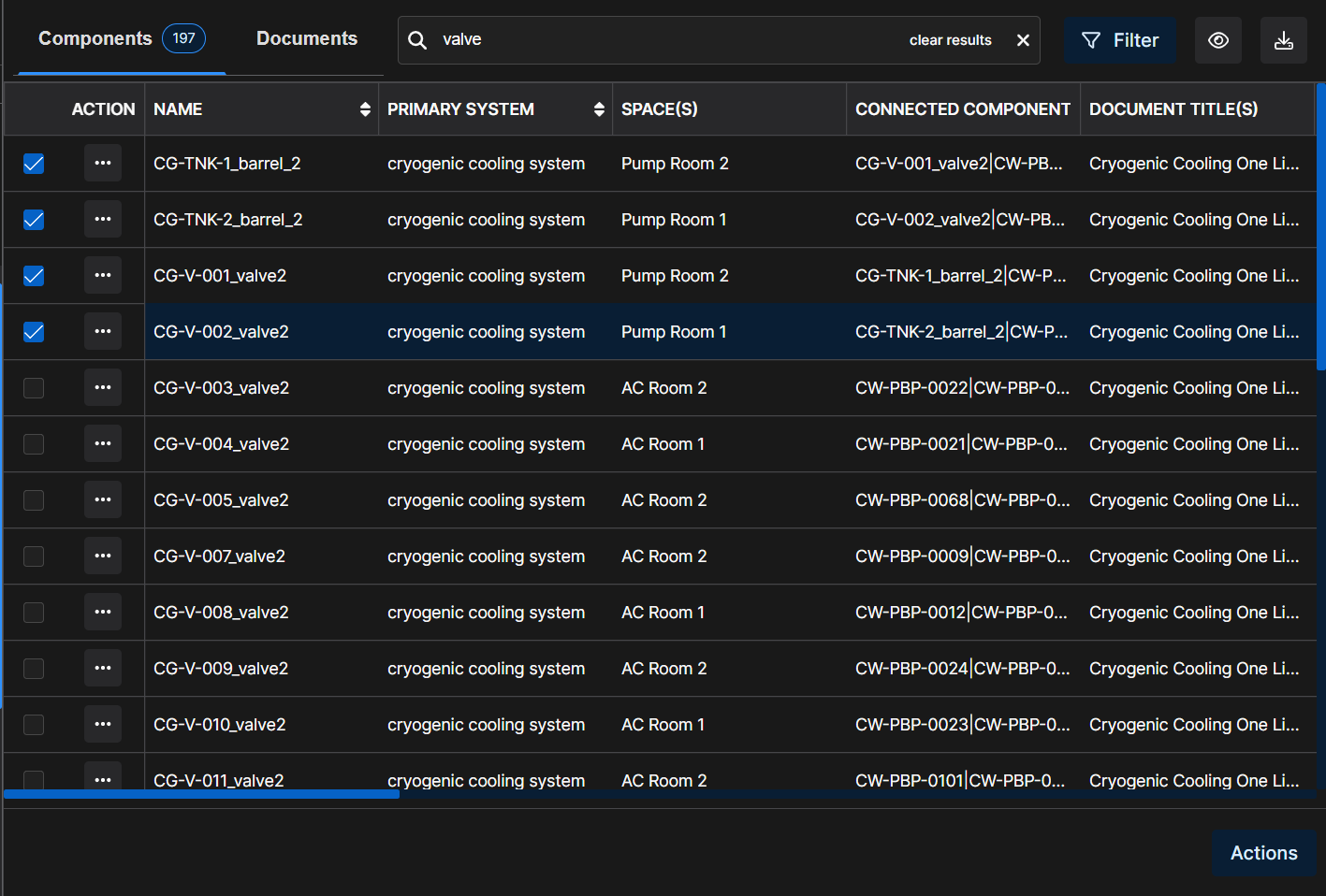Open row actions menu for CG-V-001_valve2

pos(103,275)
